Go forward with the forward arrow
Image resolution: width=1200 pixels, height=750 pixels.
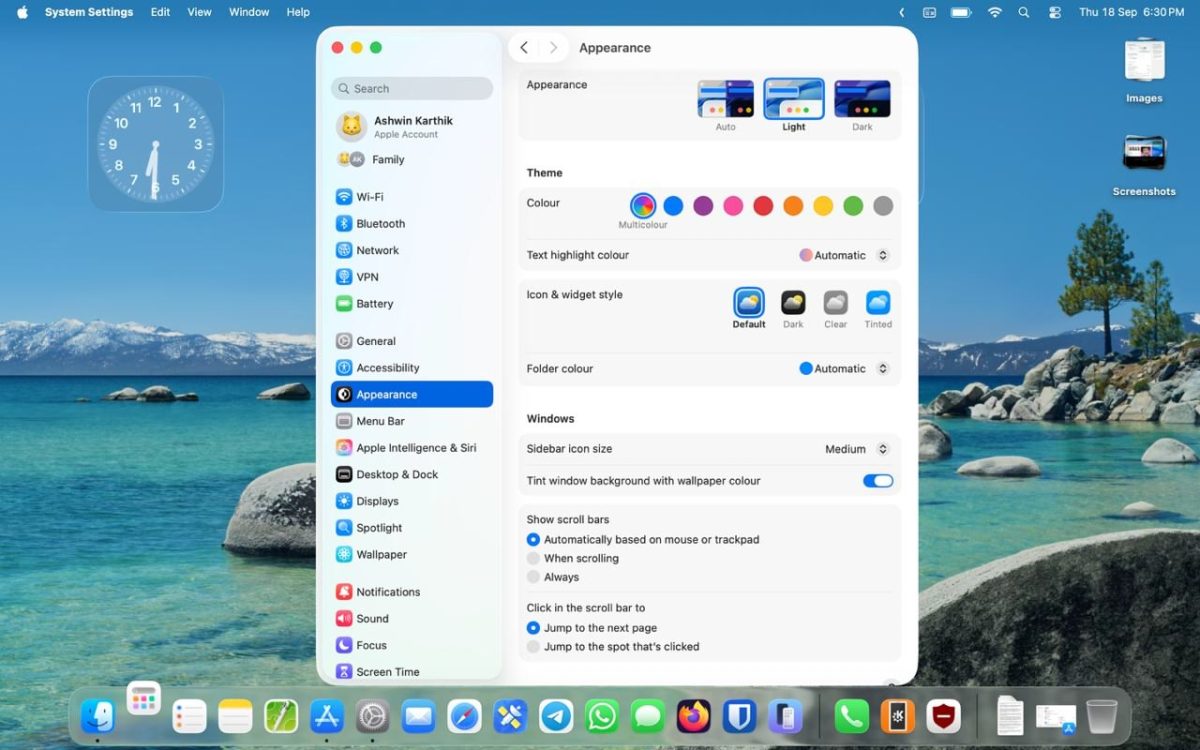[x=553, y=48]
